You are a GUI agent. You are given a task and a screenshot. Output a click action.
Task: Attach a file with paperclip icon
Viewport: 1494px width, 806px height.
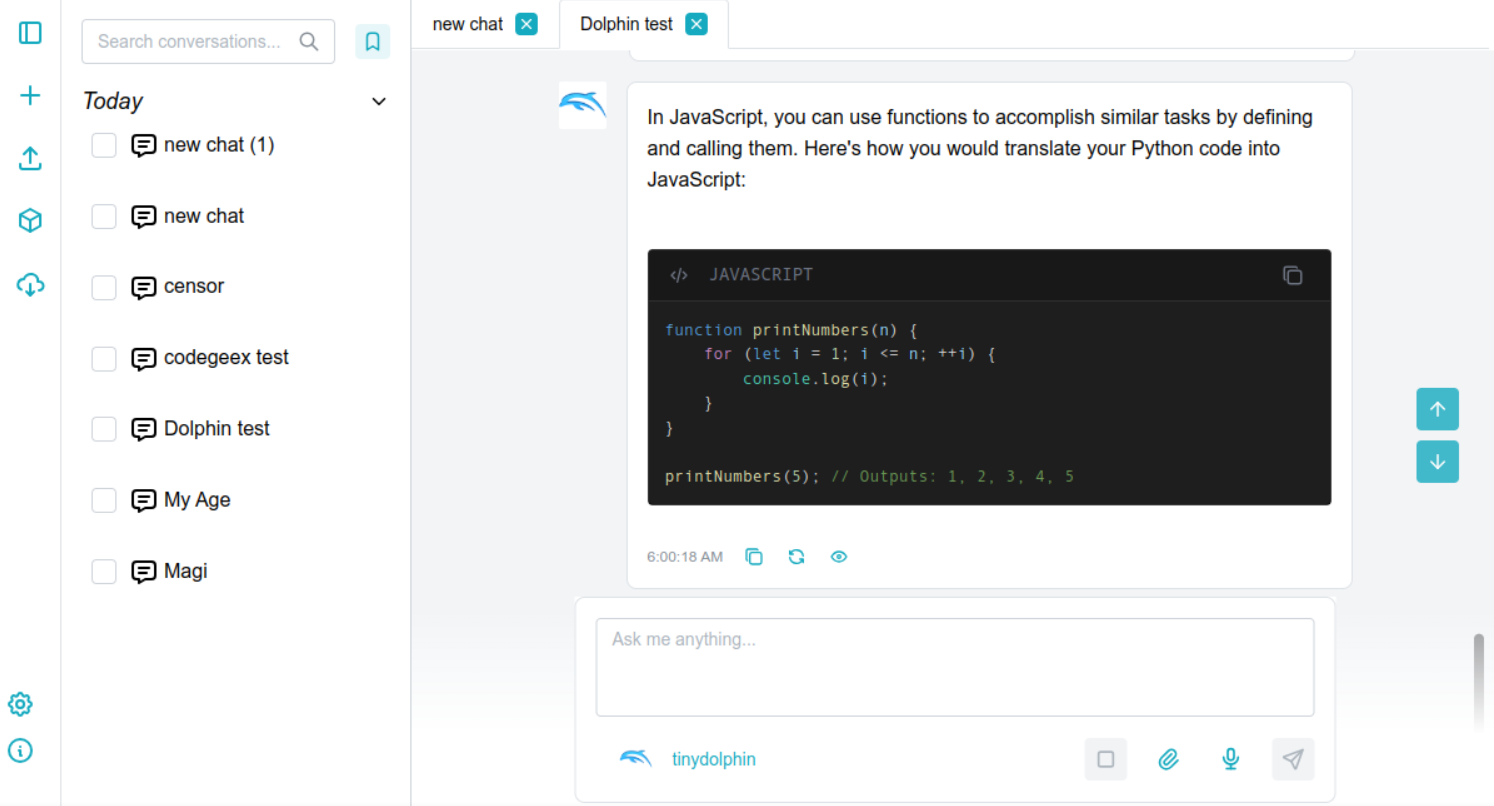click(x=1168, y=759)
